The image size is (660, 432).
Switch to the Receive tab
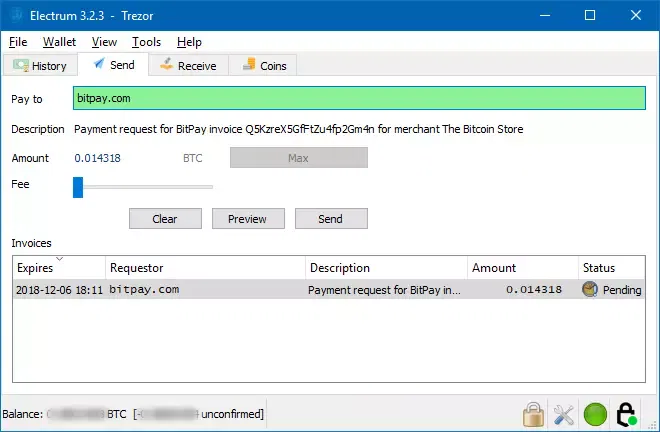(x=189, y=66)
